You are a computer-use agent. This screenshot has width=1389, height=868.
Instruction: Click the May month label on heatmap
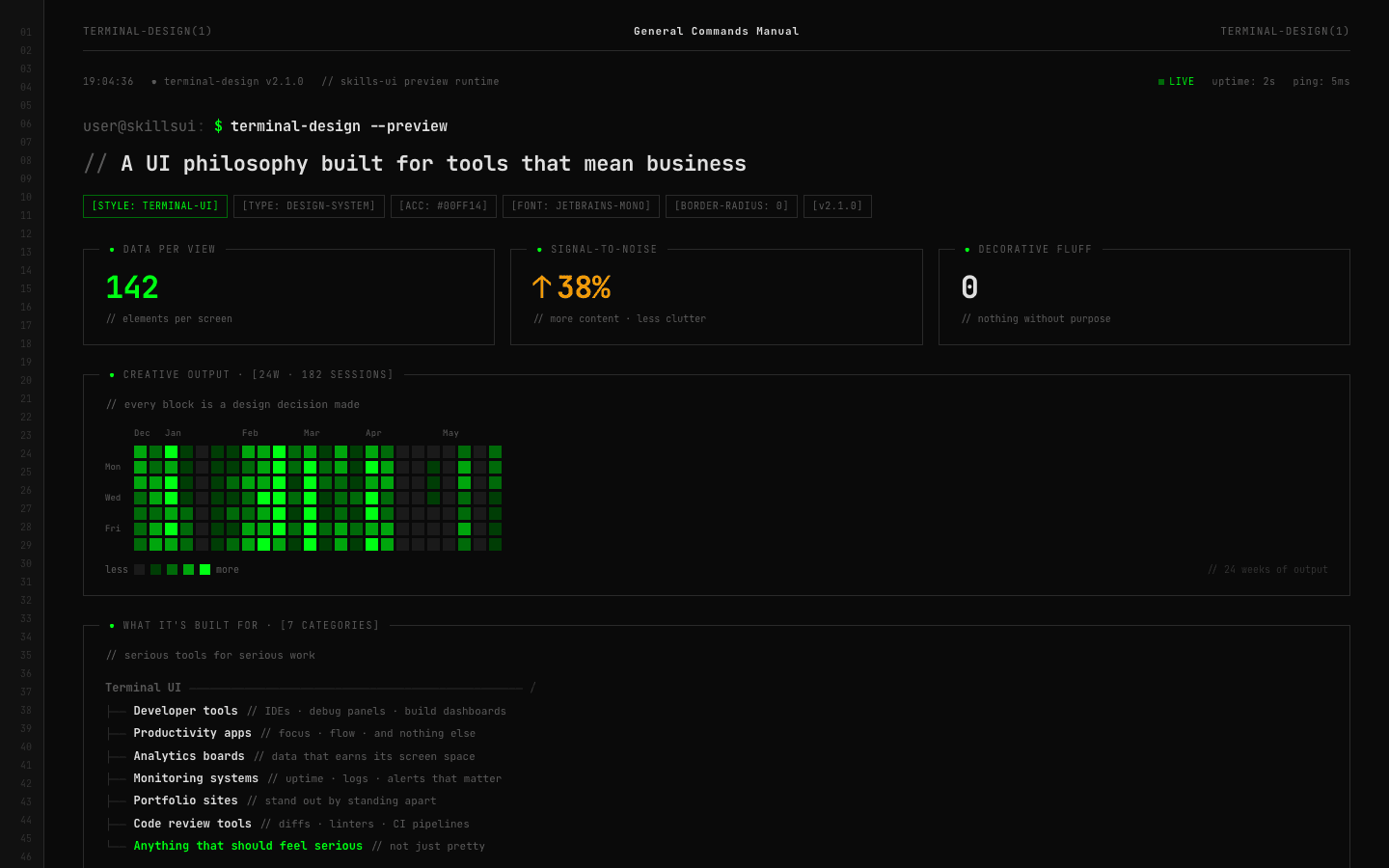pyautogui.click(x=450, y=433)
